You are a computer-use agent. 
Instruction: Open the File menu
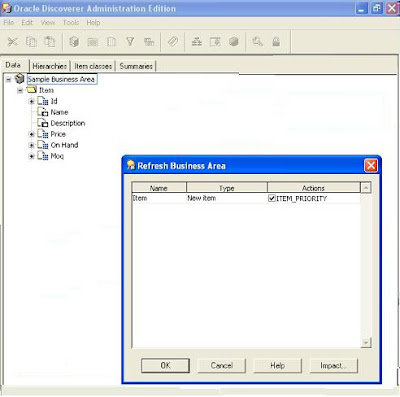pos(9,23)
